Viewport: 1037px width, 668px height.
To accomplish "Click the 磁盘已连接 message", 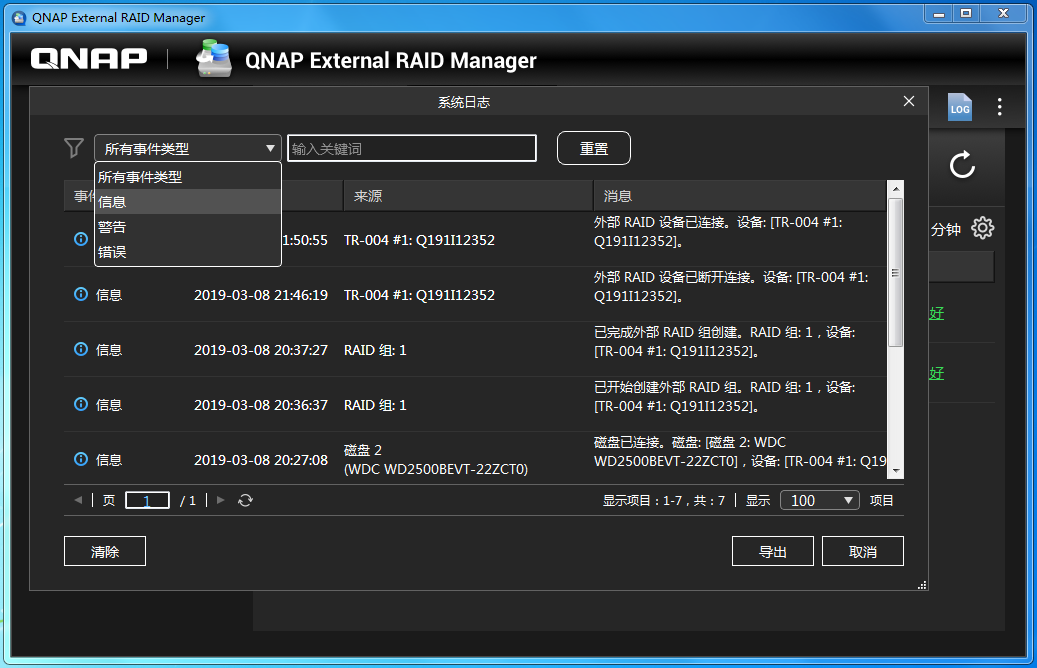I will tap(739, 451).
